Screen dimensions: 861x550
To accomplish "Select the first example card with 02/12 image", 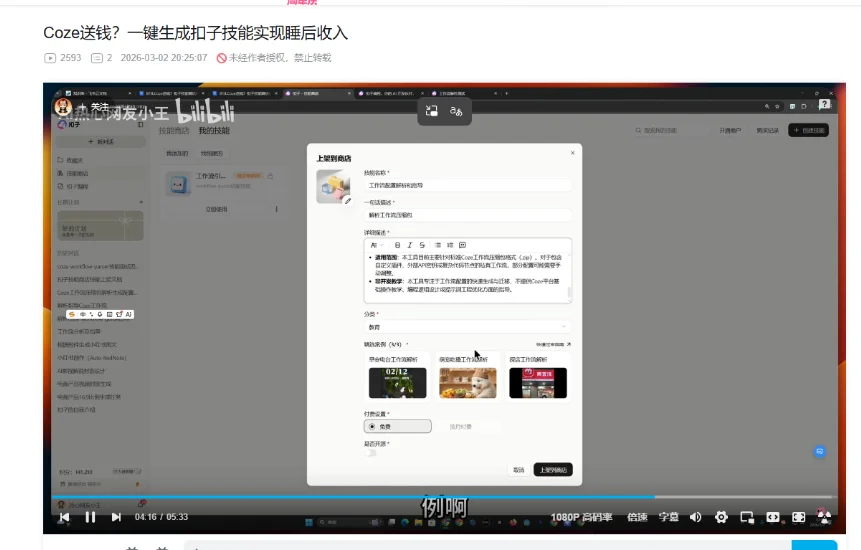I will pyautogui.click(x=397, y=377).
